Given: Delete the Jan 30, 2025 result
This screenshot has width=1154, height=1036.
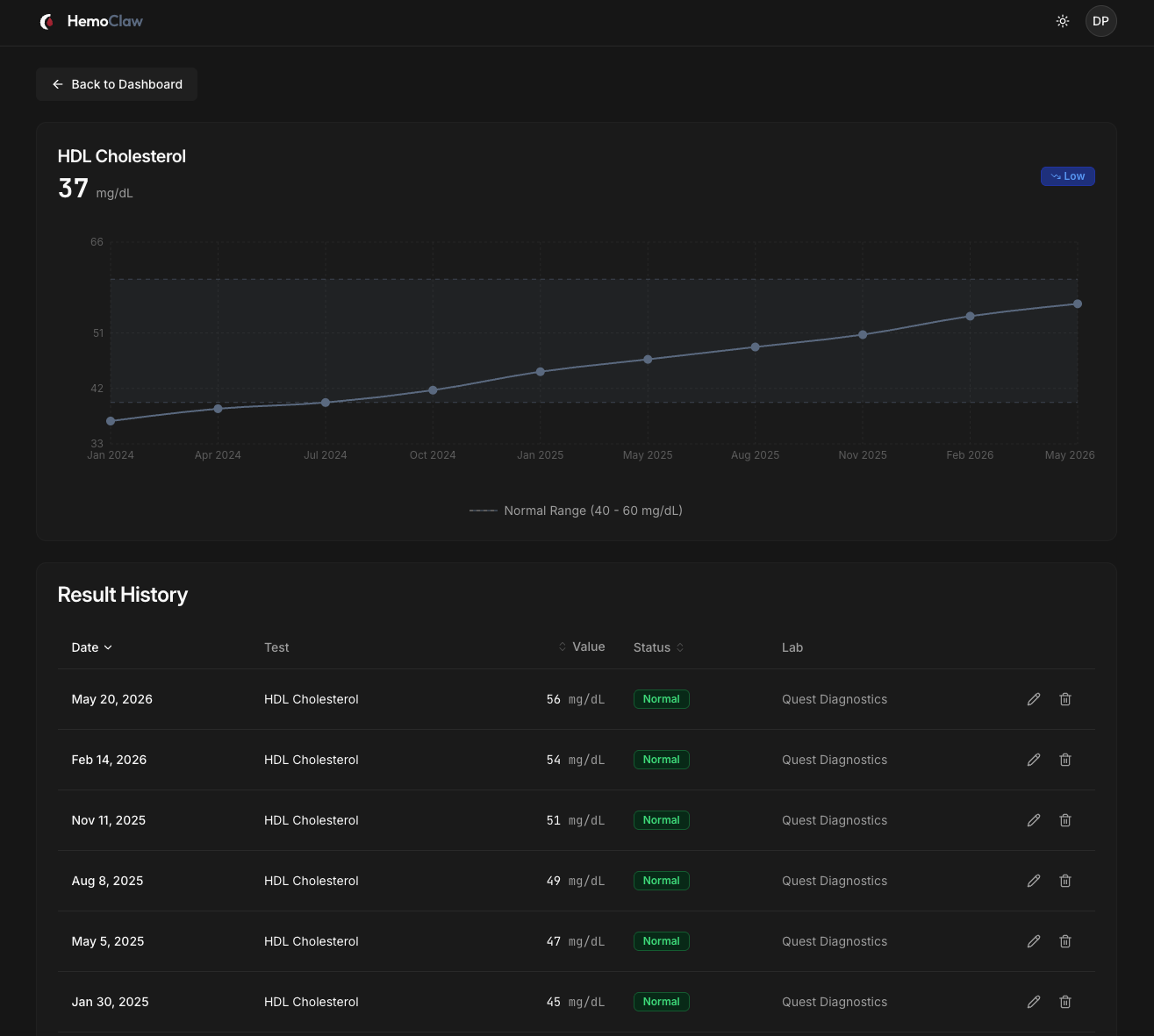Looking at the screenshot, I should (x=1065, y=1002).
